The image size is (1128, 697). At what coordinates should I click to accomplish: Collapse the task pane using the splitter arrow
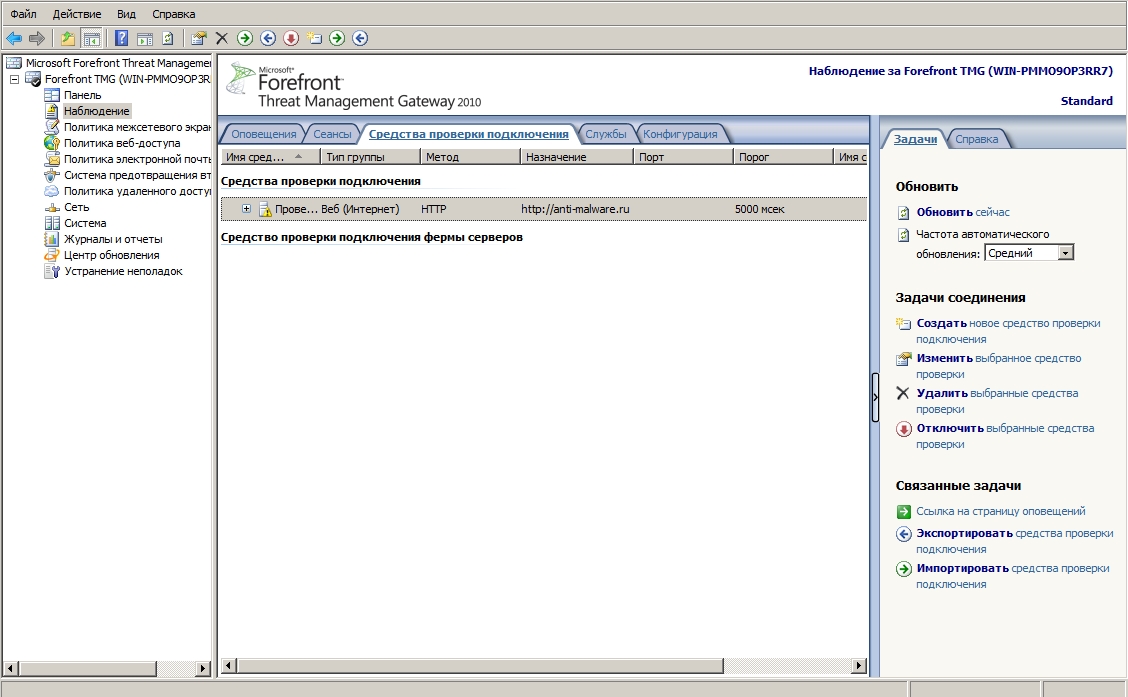point(875,397)
